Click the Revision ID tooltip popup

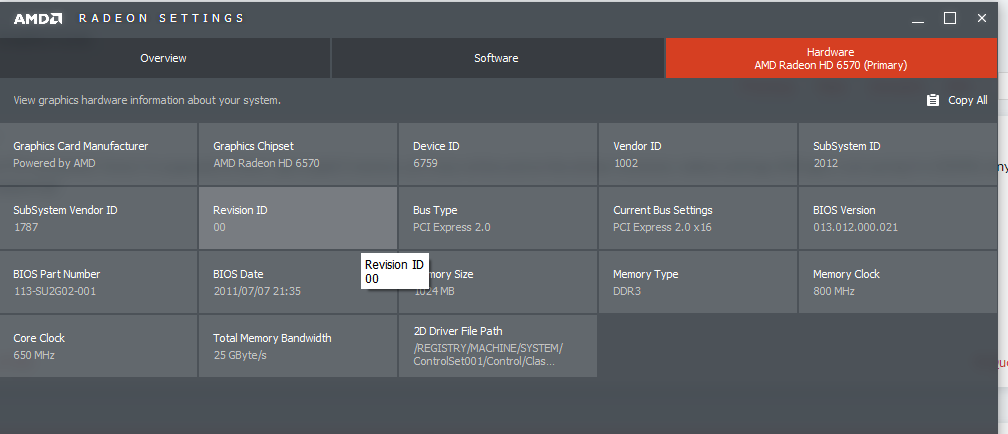pos(395,271)
